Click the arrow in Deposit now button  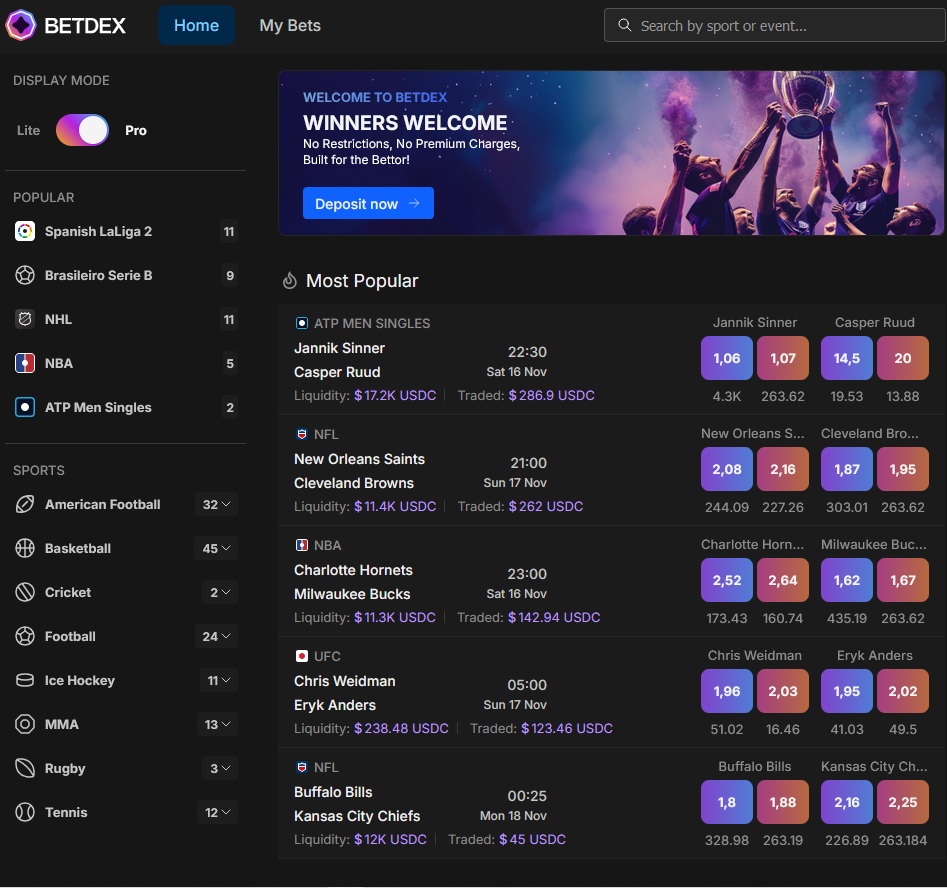coord(414,204)
